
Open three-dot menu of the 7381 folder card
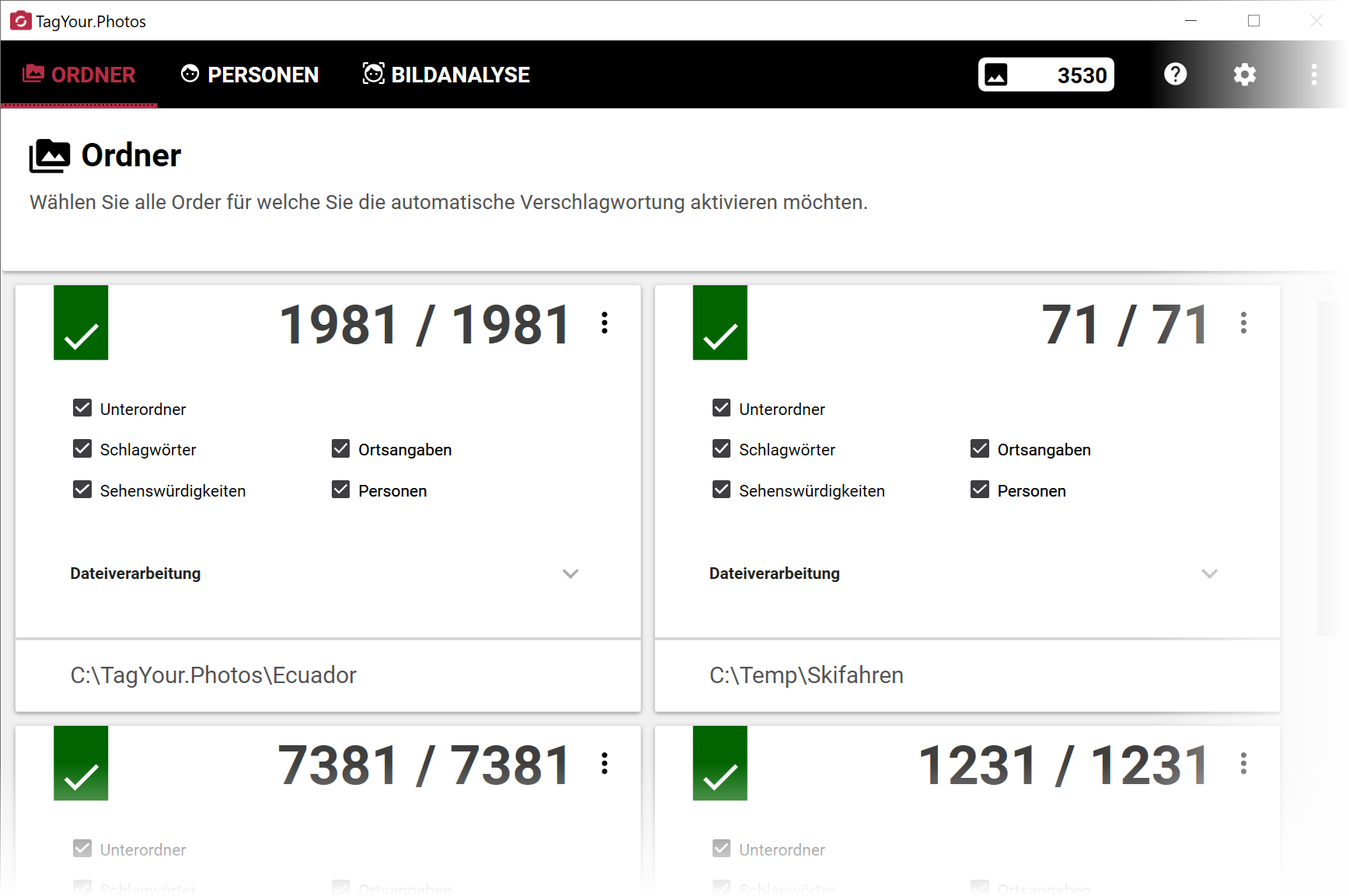pos(605,763)
